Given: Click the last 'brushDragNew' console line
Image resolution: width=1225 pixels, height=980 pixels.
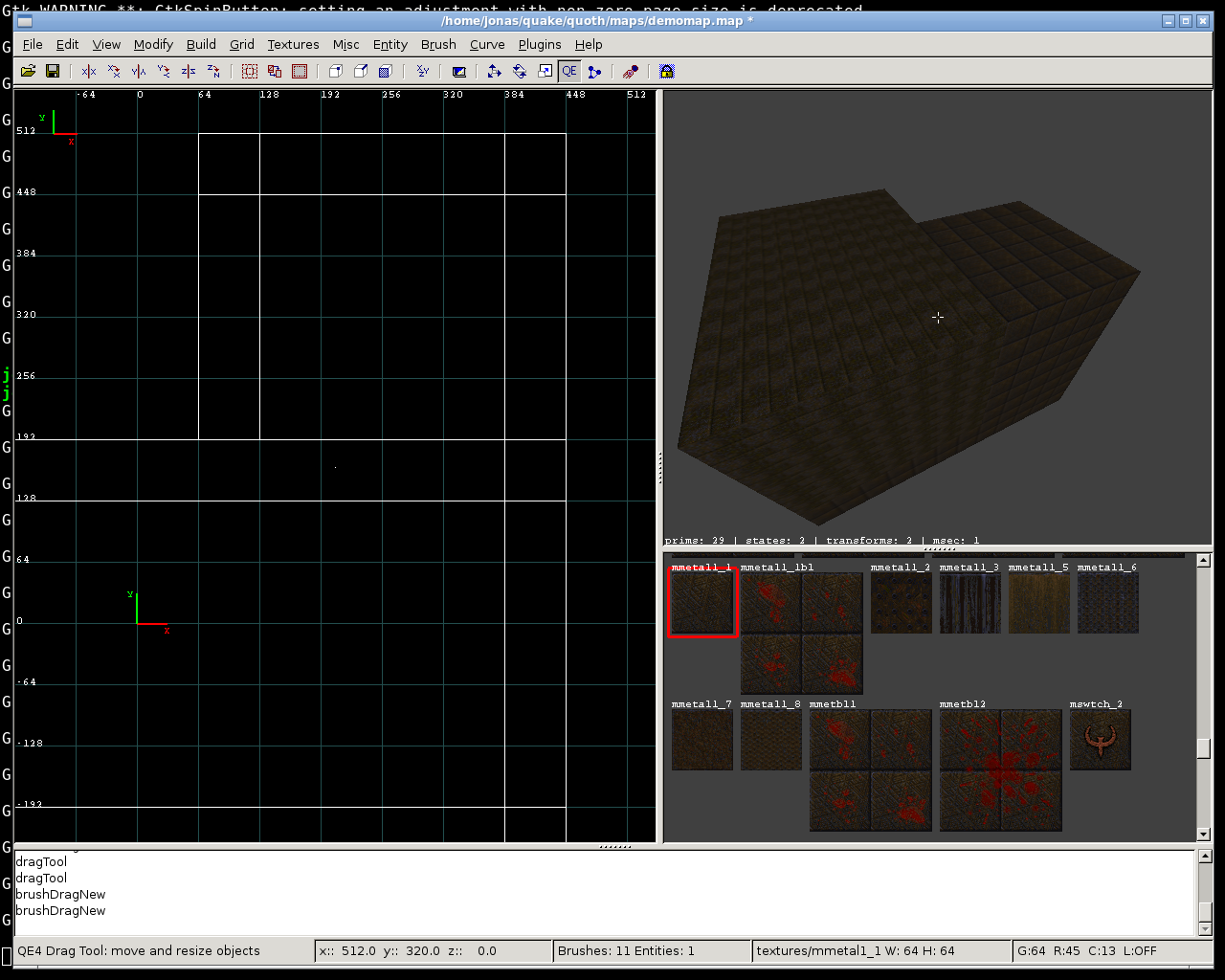Looking at the screenshot, I should (60, 911).
